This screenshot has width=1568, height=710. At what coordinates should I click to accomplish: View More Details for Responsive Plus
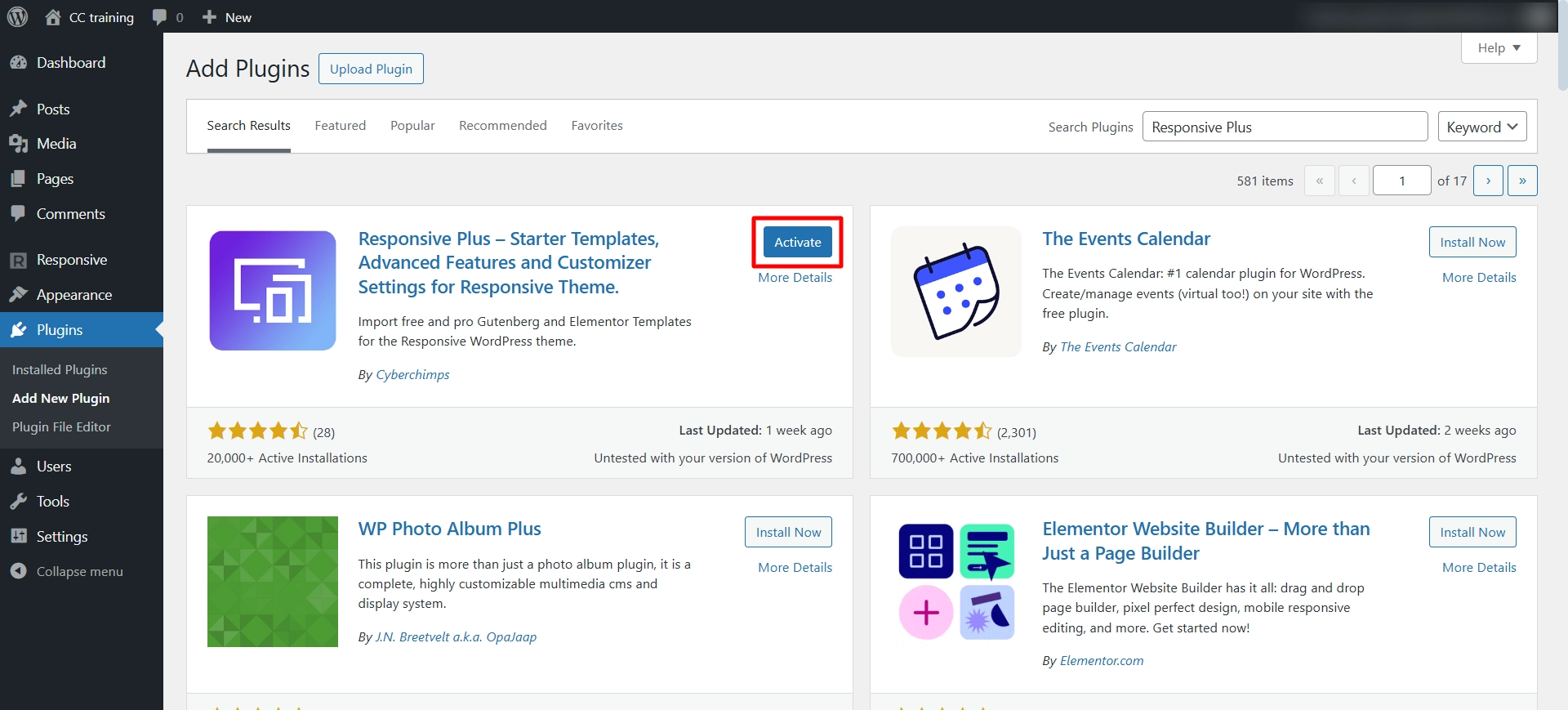795,278
